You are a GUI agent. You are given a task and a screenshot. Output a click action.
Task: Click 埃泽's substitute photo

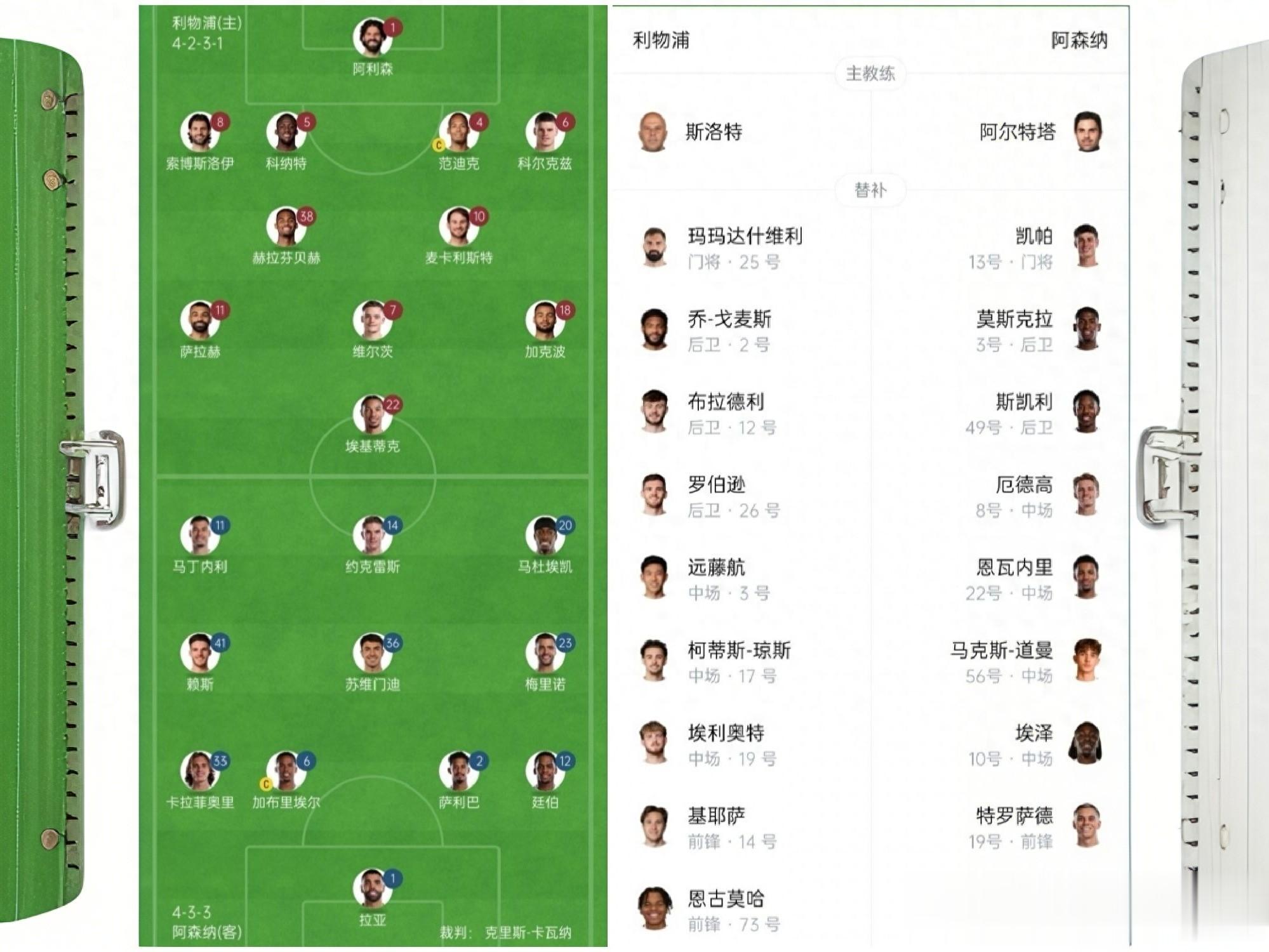(1086, 743)
